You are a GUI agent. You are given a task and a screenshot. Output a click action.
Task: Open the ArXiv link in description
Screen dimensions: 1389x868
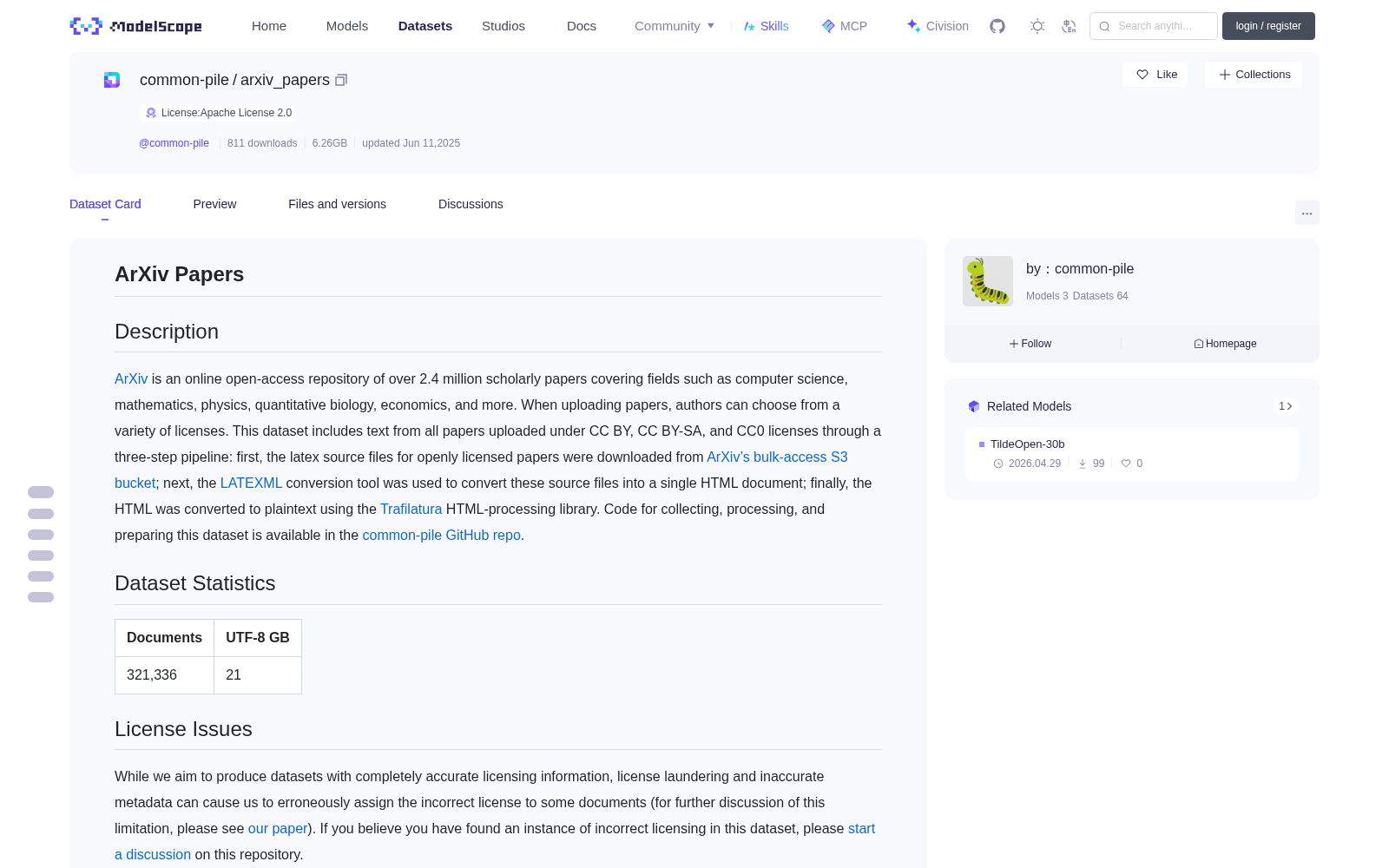[x=131, y=379]
